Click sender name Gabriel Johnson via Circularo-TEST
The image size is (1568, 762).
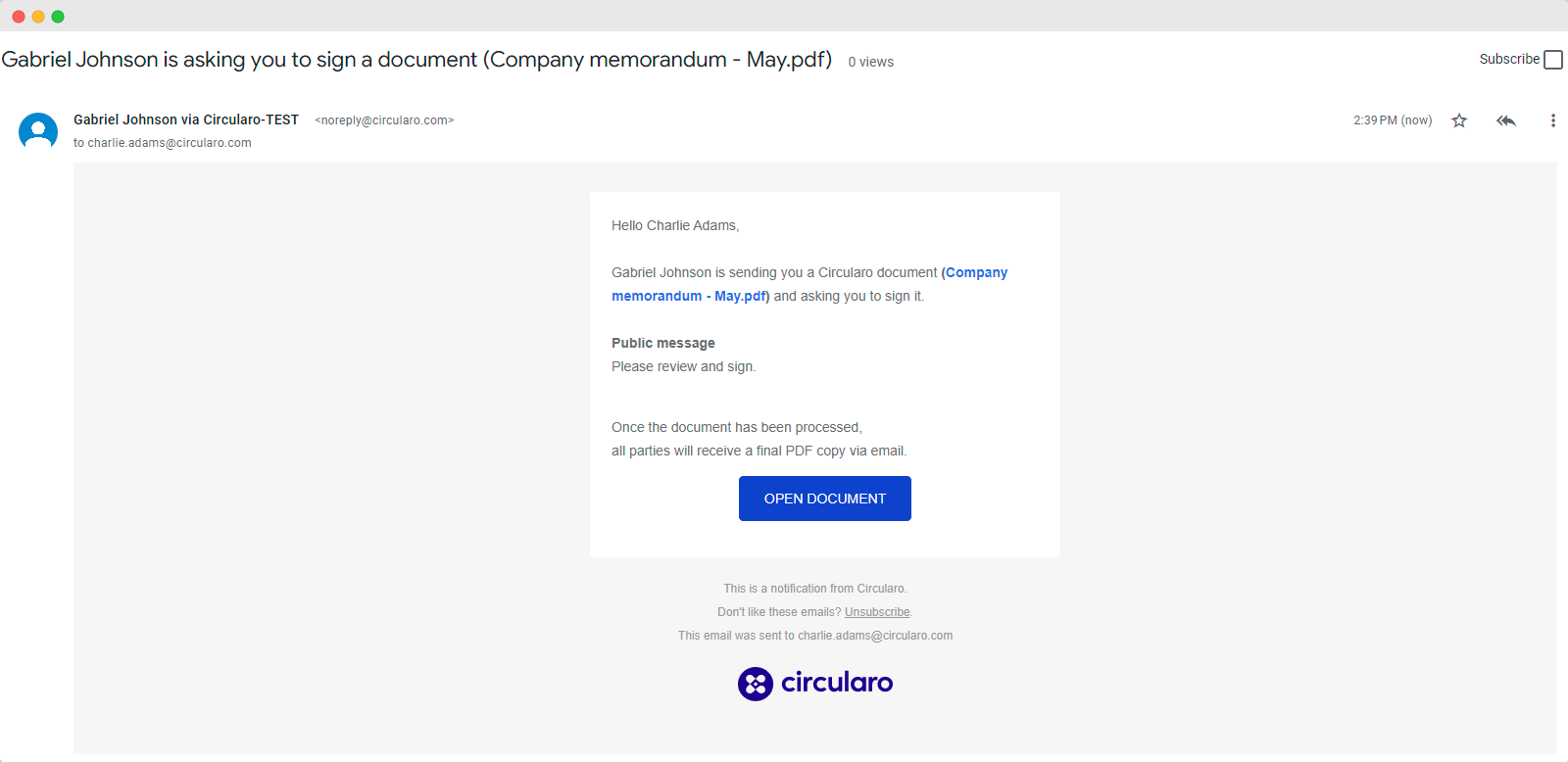[186, 119]
